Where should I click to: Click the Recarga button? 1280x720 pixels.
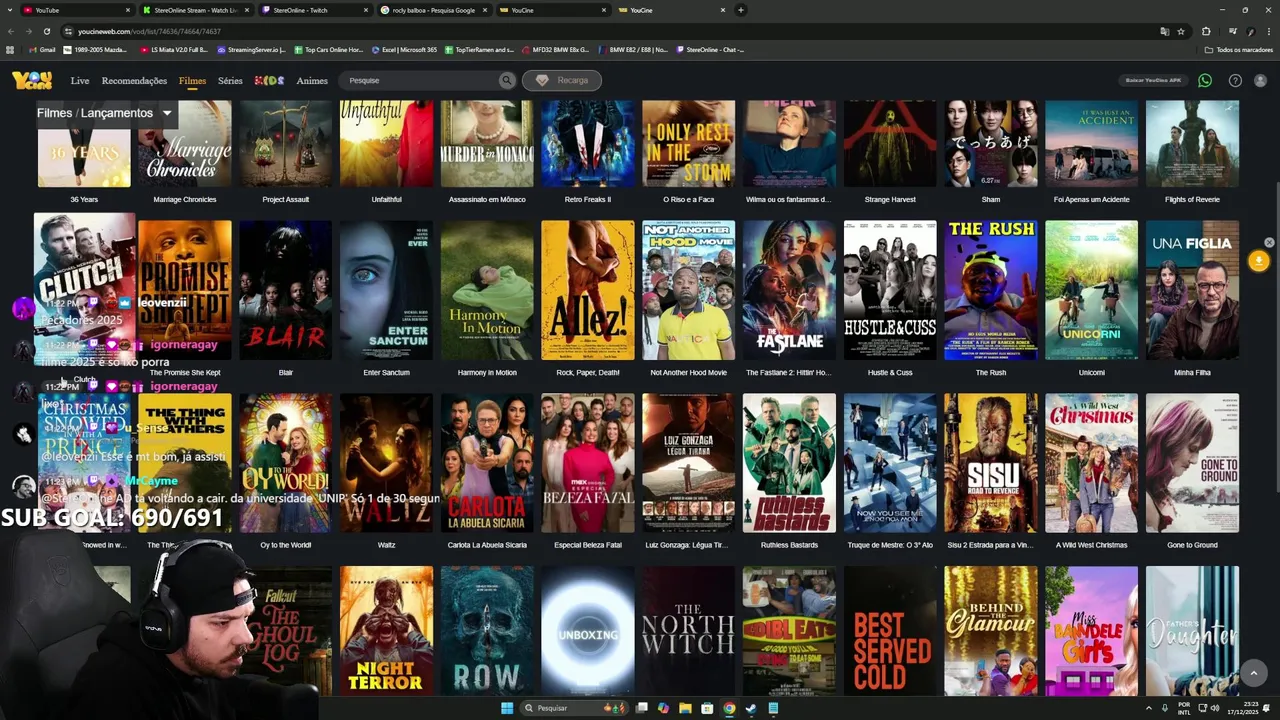coord(562,80)
